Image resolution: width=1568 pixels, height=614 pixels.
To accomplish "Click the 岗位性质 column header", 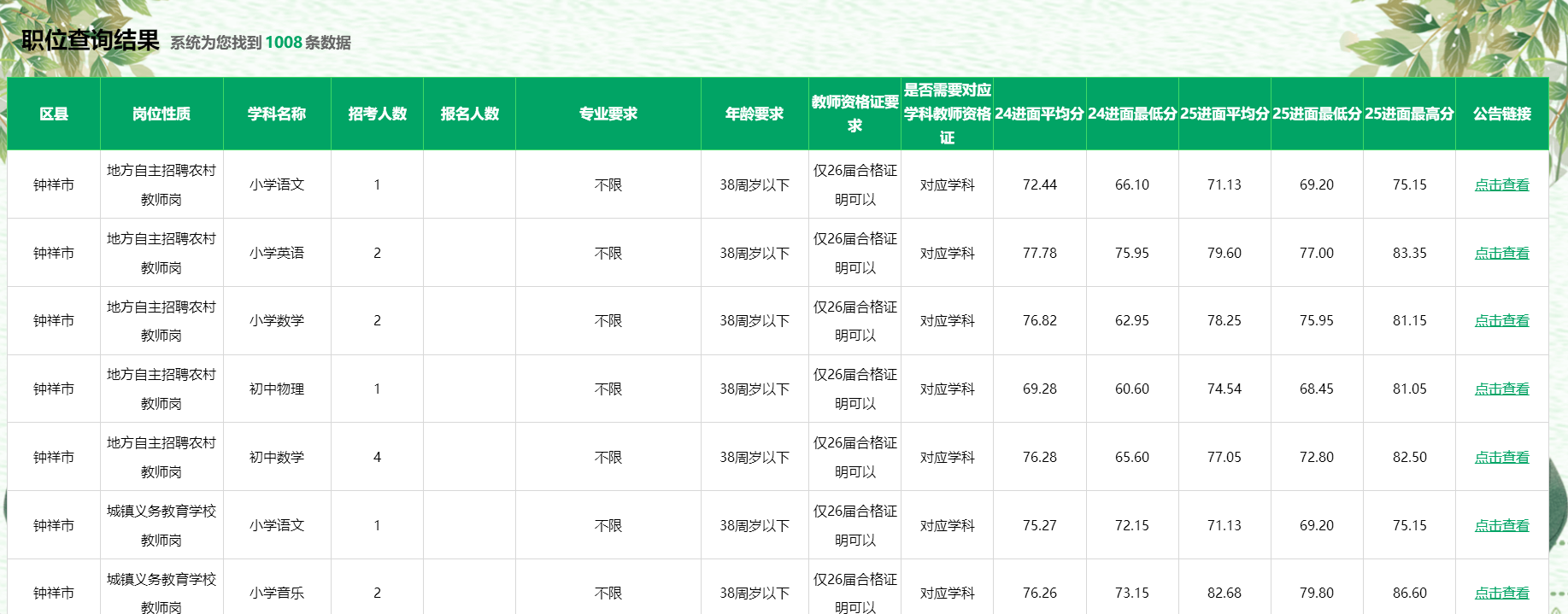I will [161, 114].
